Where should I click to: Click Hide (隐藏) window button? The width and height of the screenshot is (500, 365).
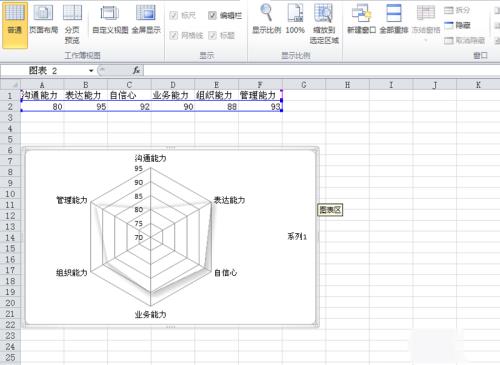pyautogui.click(x=457, y=25)
